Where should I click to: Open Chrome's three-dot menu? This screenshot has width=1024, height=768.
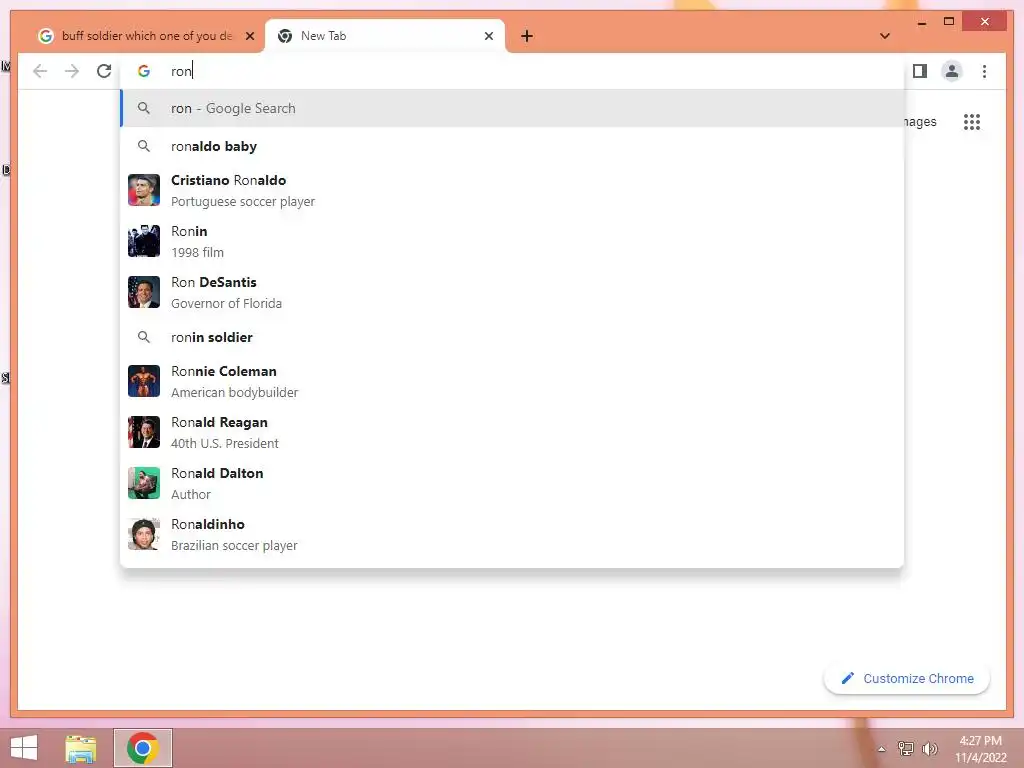pyautogui.click(x=984, y=71)
